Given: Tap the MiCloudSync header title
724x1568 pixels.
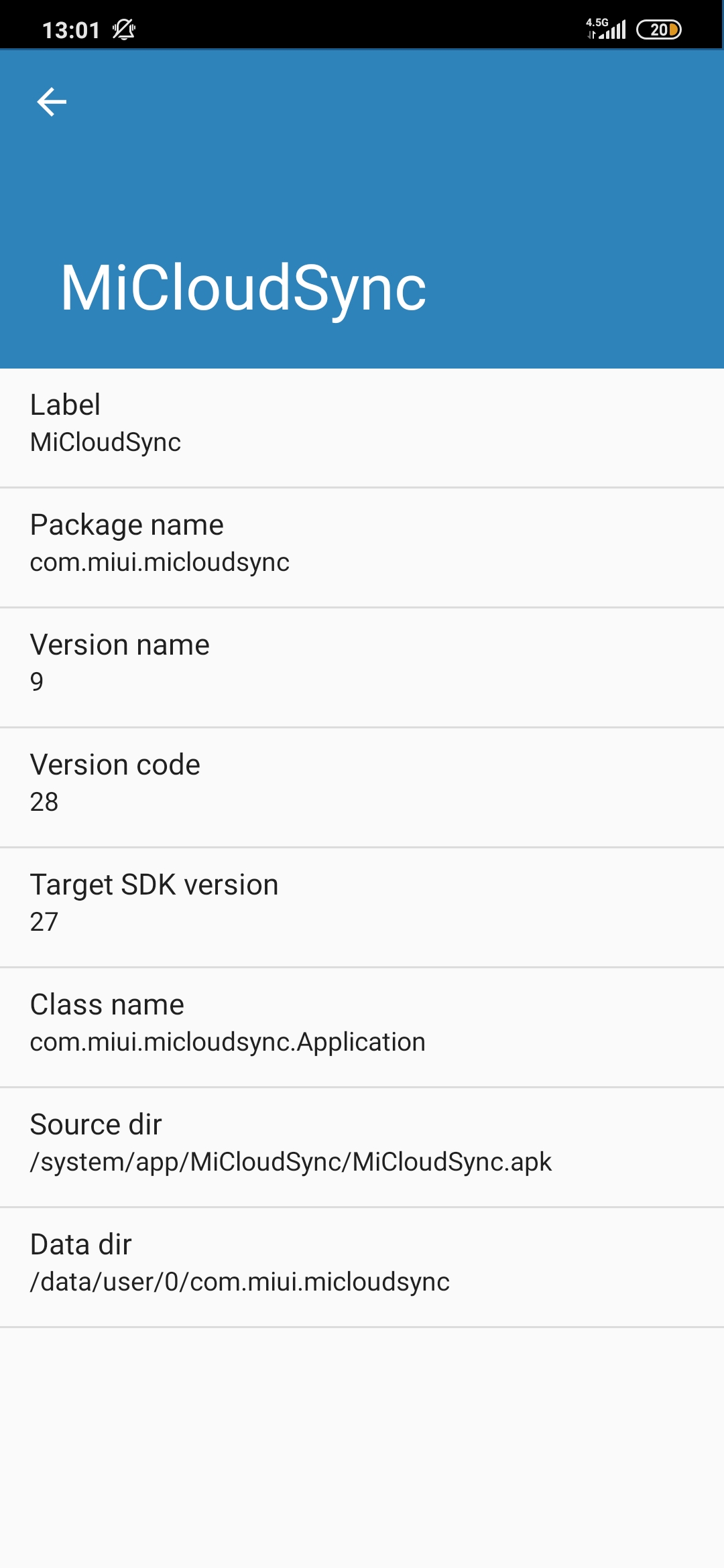Looking at the screenshot, I should [243, 287].
